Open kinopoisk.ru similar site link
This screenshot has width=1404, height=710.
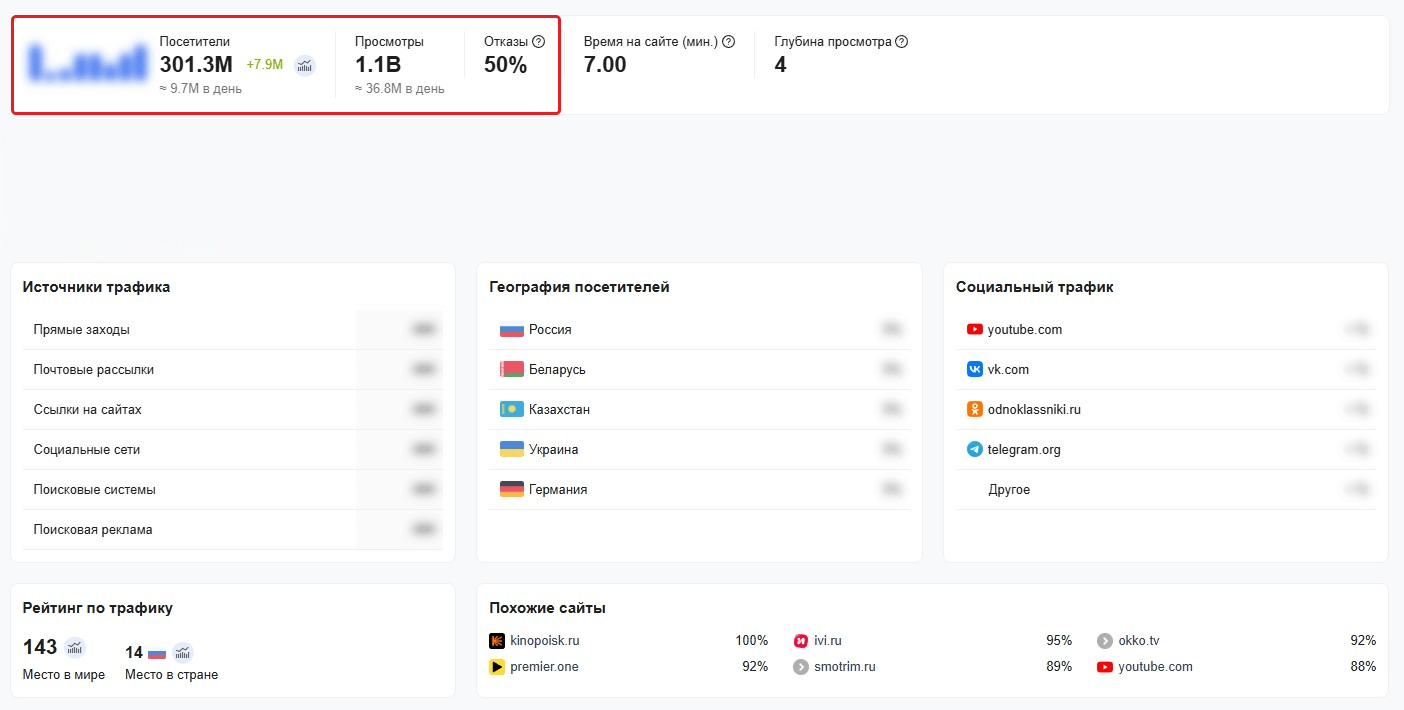[545, 641]
